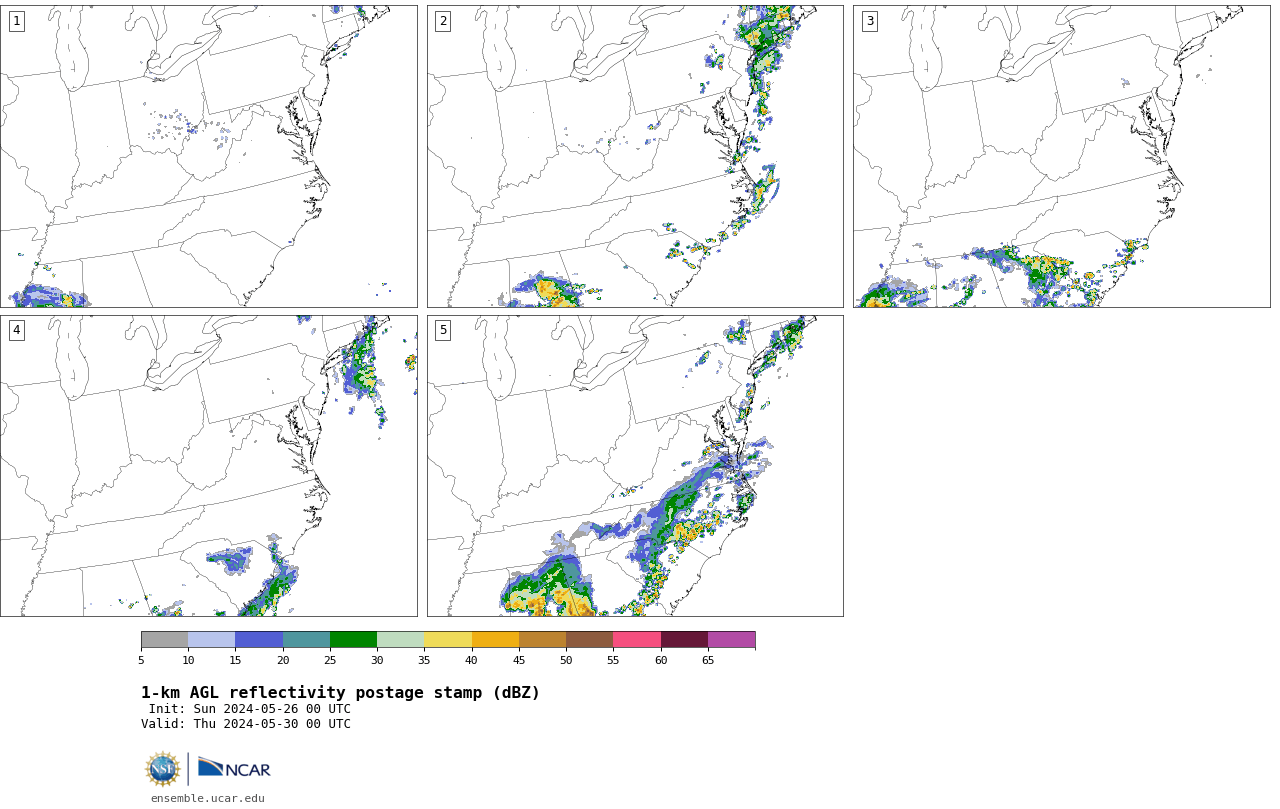Click the colorbar tick label 5

pos(141,660)
